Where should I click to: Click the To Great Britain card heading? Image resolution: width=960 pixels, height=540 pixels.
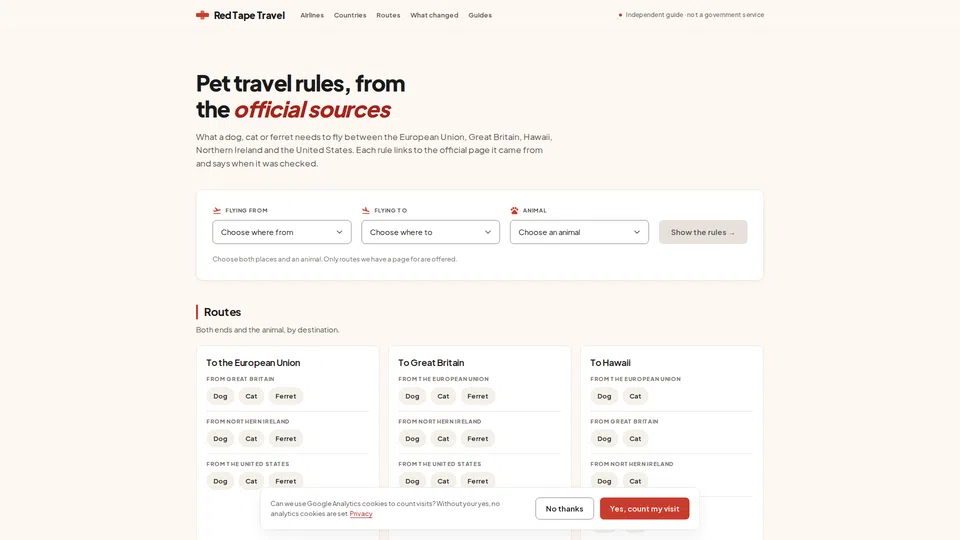(x=431, y=362)
